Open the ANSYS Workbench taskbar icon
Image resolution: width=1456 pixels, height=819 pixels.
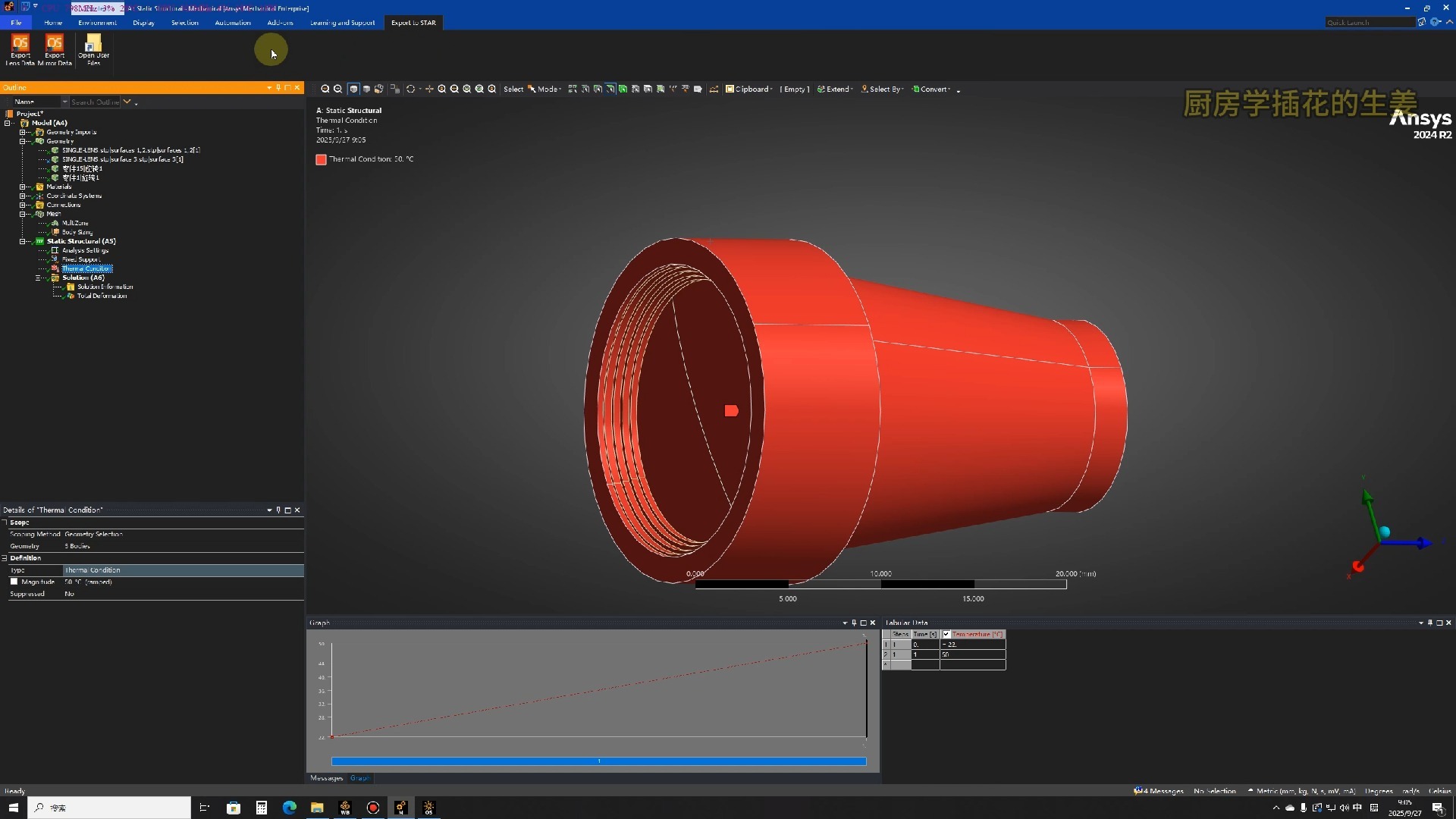(x=345, y=808)
